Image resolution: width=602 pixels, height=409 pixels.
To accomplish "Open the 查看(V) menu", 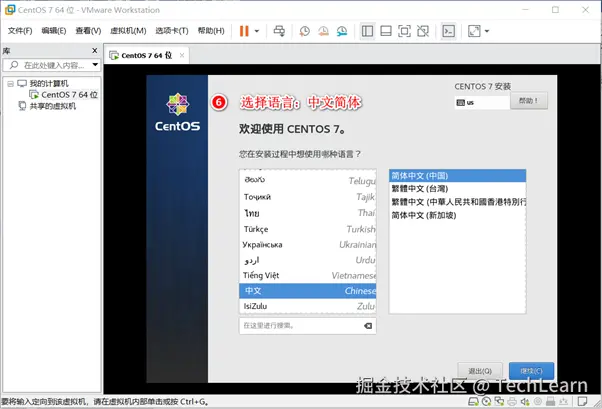I will [88, 31].
